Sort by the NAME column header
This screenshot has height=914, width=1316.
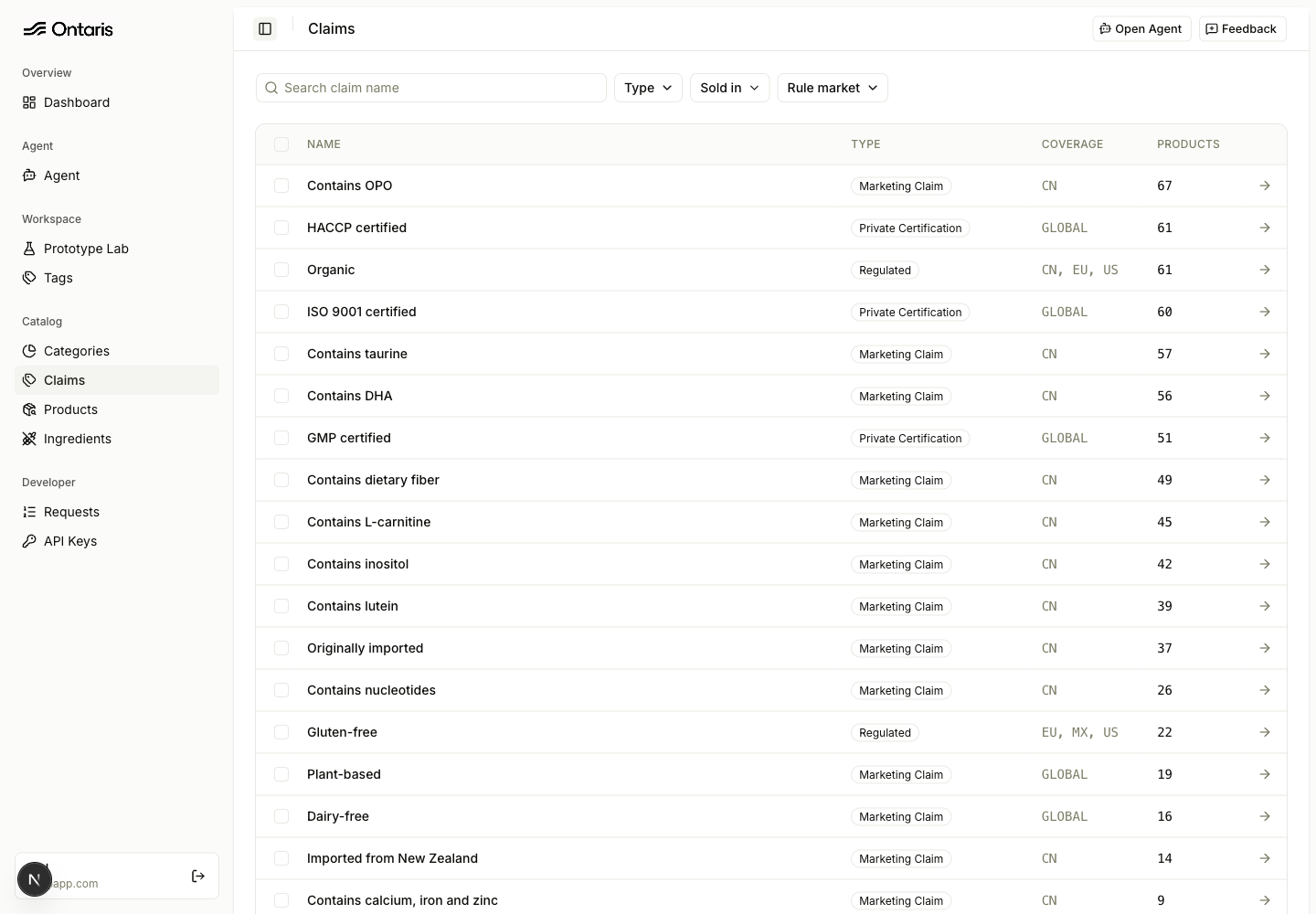coord(324,144)
